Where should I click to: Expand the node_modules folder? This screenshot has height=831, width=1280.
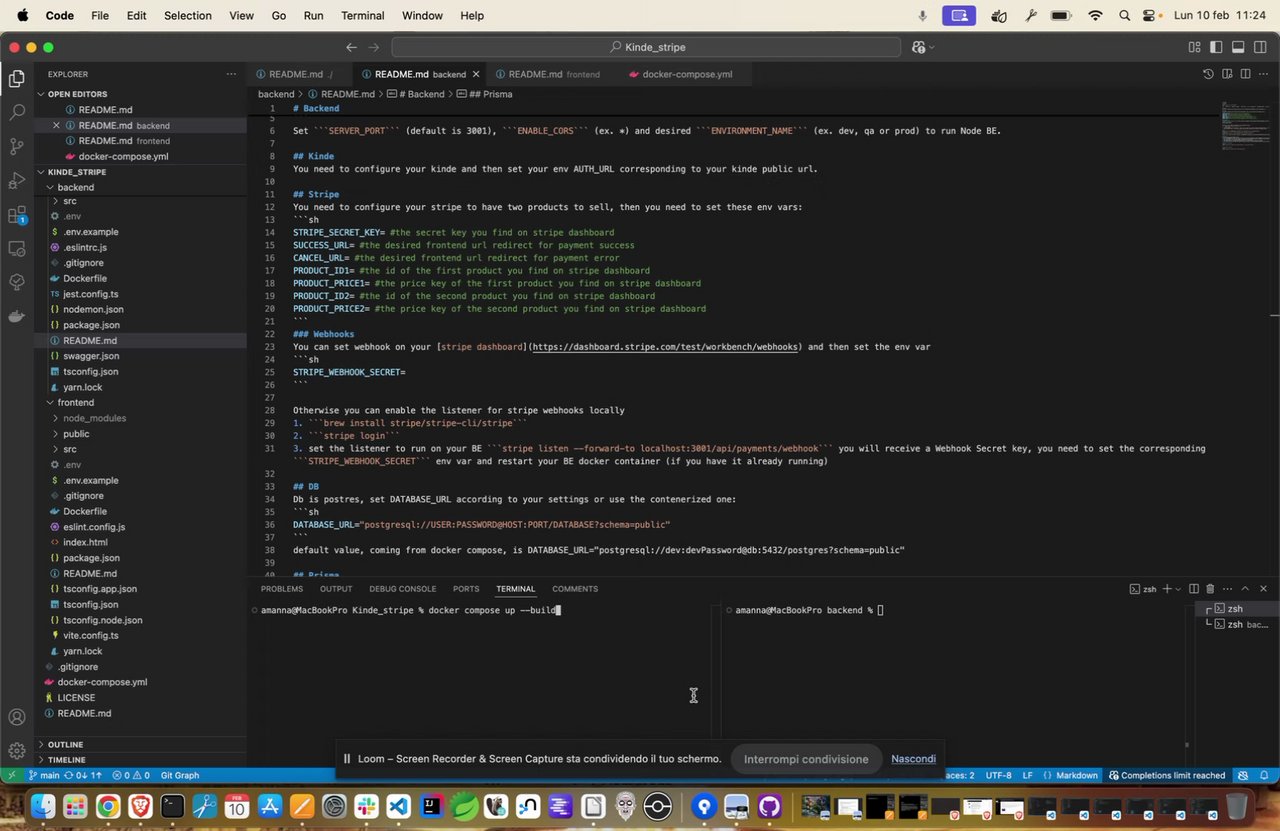tap(94, 418)
